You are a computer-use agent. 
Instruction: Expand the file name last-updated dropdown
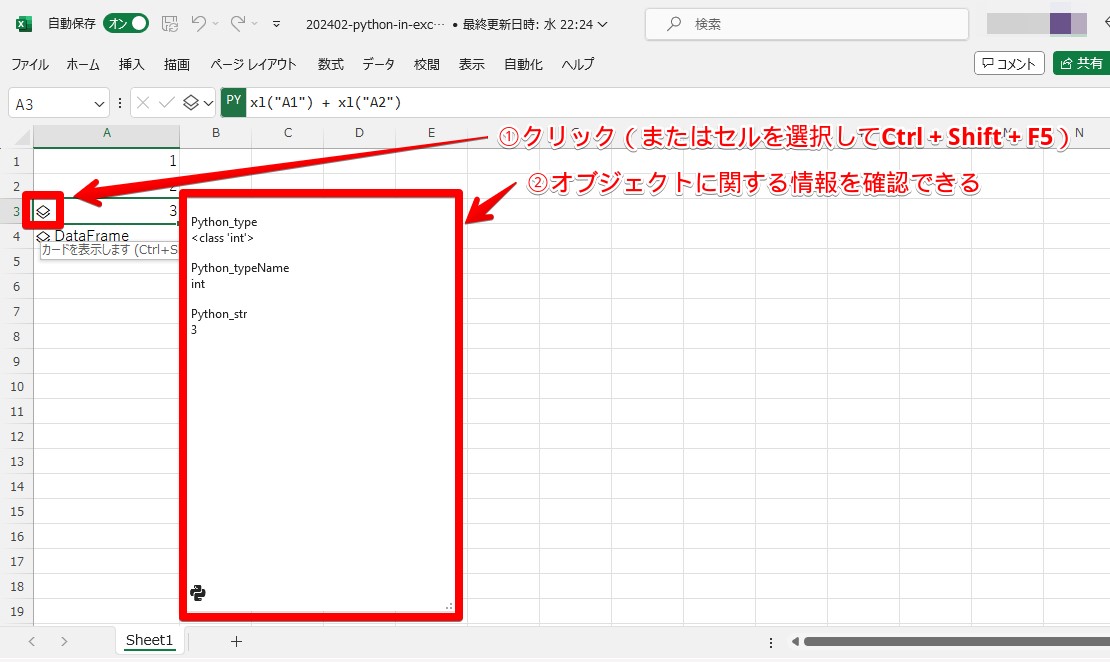(x=601, y=24)
